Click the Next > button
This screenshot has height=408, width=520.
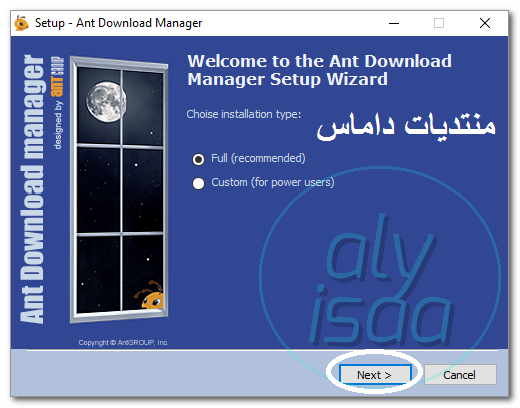click(375, 374)
